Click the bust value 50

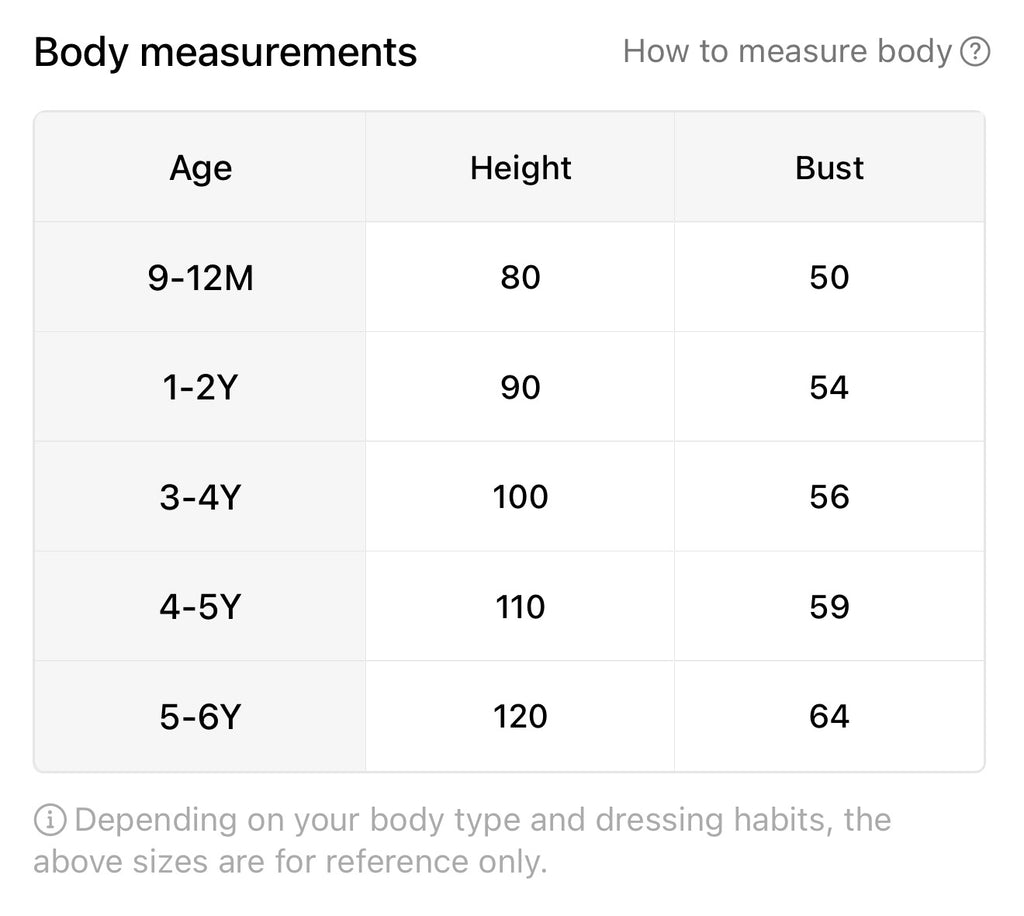pos(829,277)
